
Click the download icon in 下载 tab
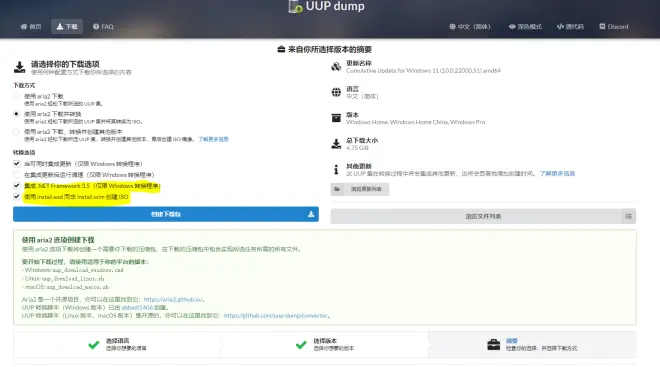coord(60,27)
